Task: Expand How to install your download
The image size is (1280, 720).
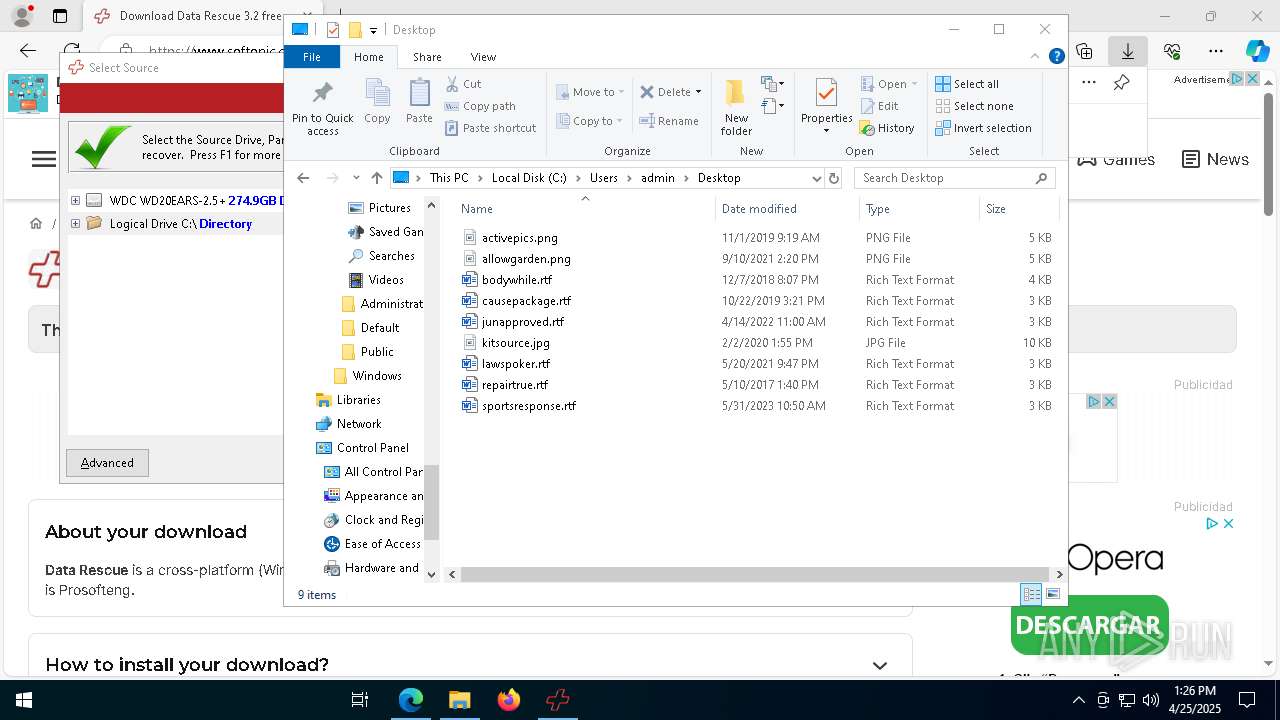Action: coord(879,665)
